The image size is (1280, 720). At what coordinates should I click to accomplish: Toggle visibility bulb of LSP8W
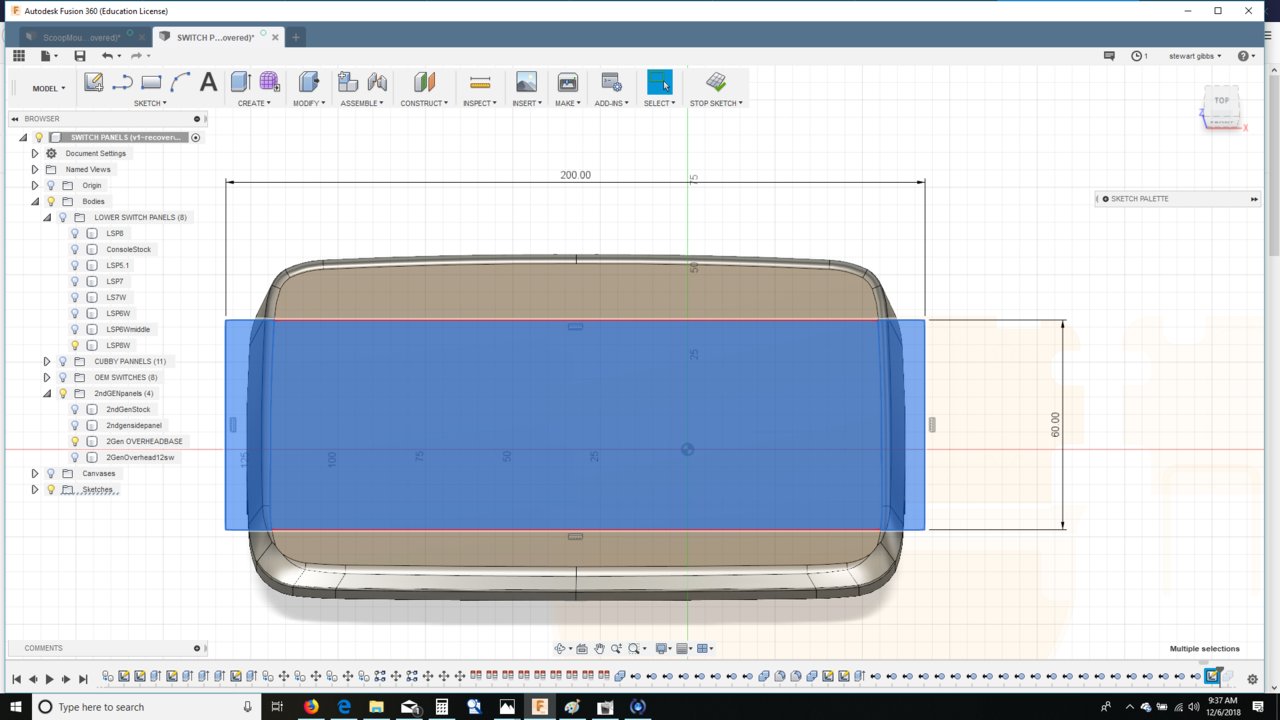pyautogui.click(x=75, y=345)
